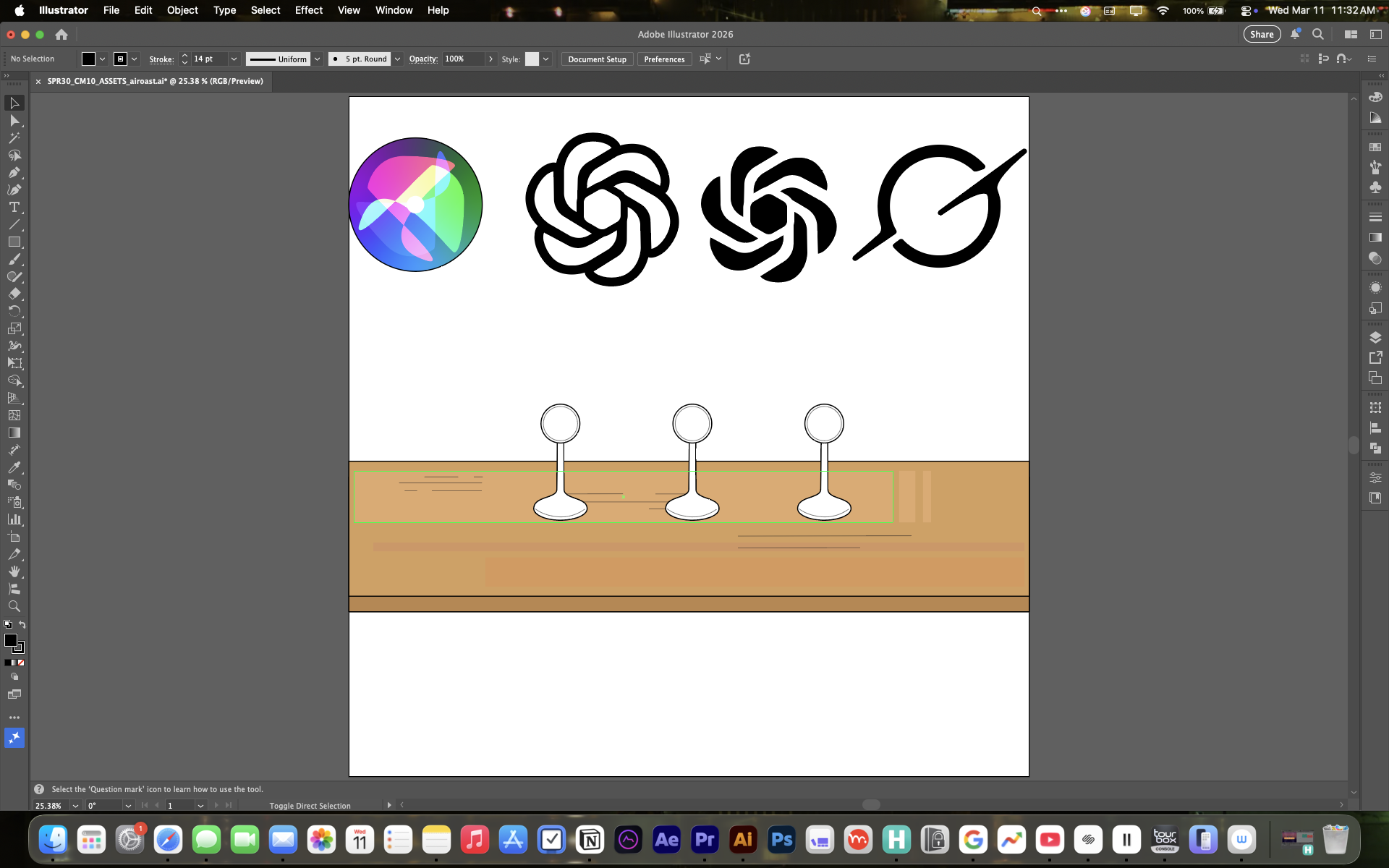Choose the Pen tool

(14, 173)
